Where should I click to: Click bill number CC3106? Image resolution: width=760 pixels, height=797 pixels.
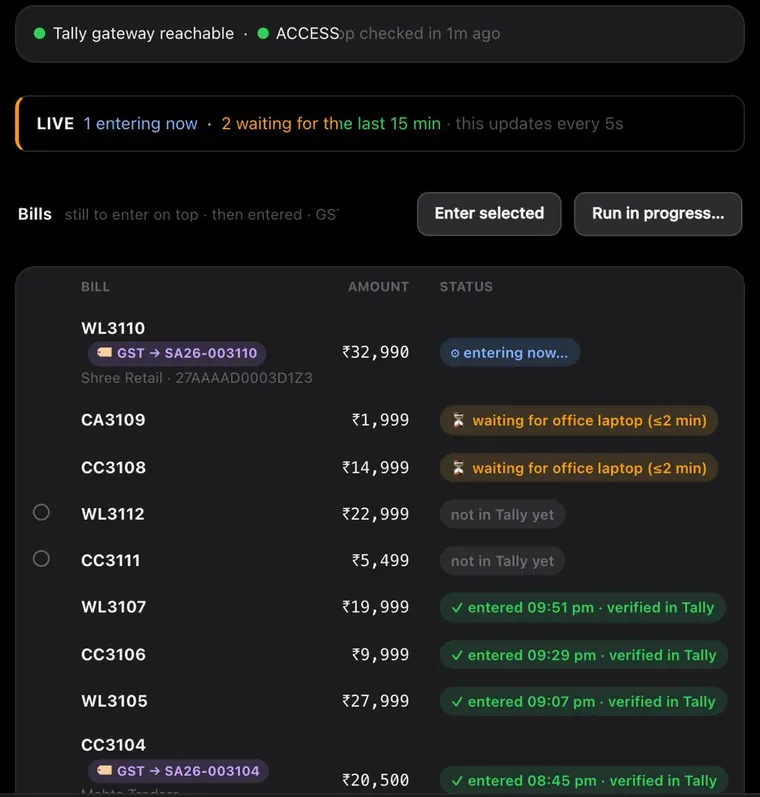(x=113, y=655)
